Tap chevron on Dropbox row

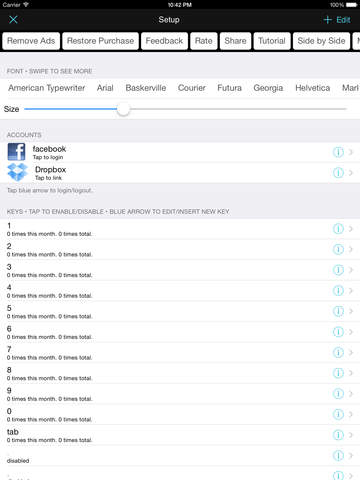(x=351, y=173)
